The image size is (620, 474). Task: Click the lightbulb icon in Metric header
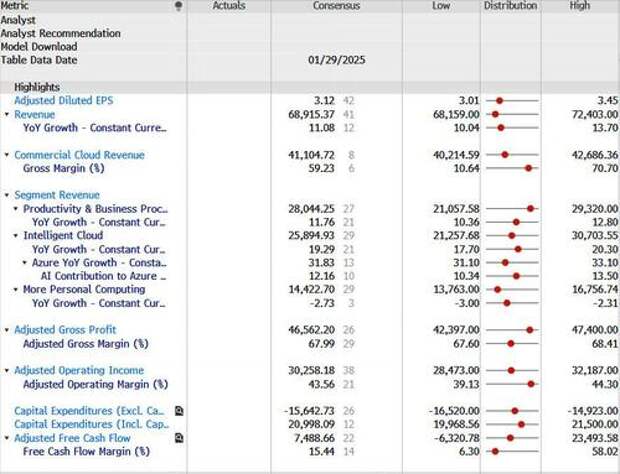[179, 6]
